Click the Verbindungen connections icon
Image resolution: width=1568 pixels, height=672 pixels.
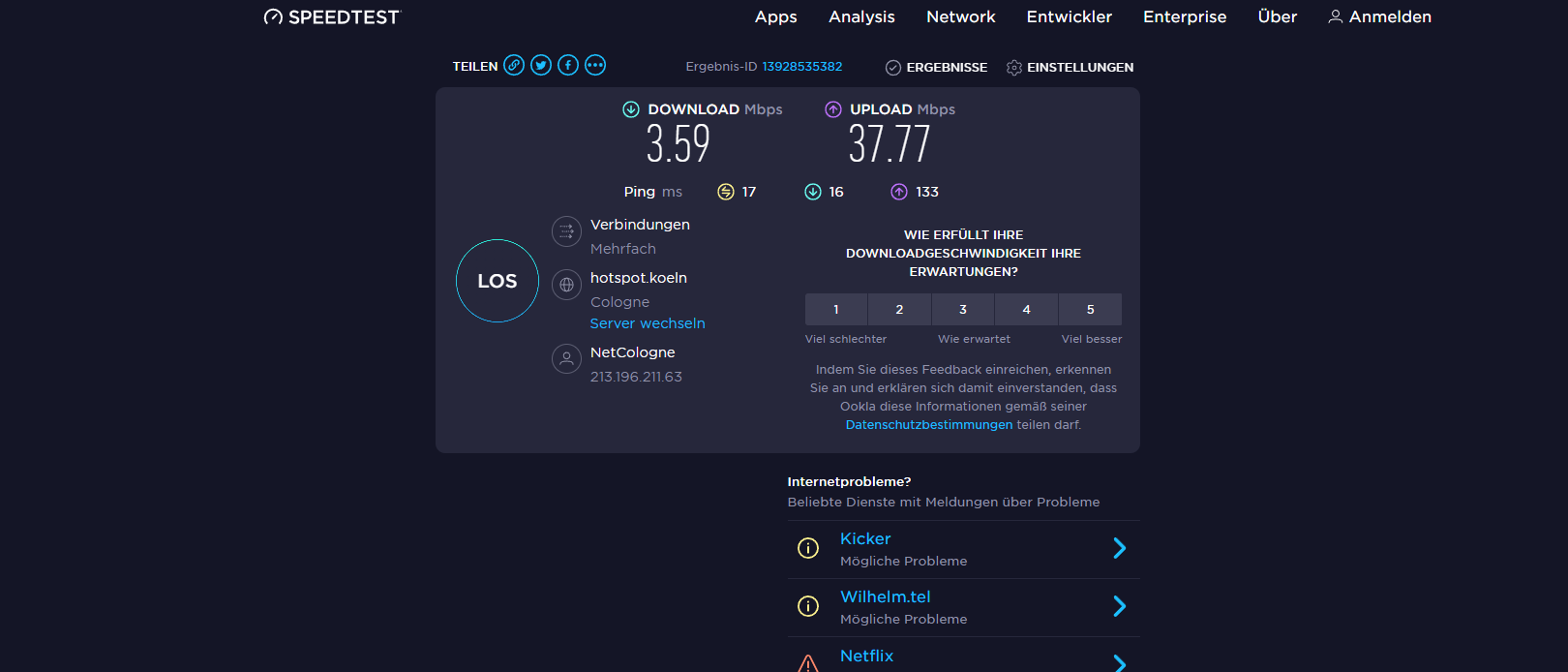tap(566, 231)
